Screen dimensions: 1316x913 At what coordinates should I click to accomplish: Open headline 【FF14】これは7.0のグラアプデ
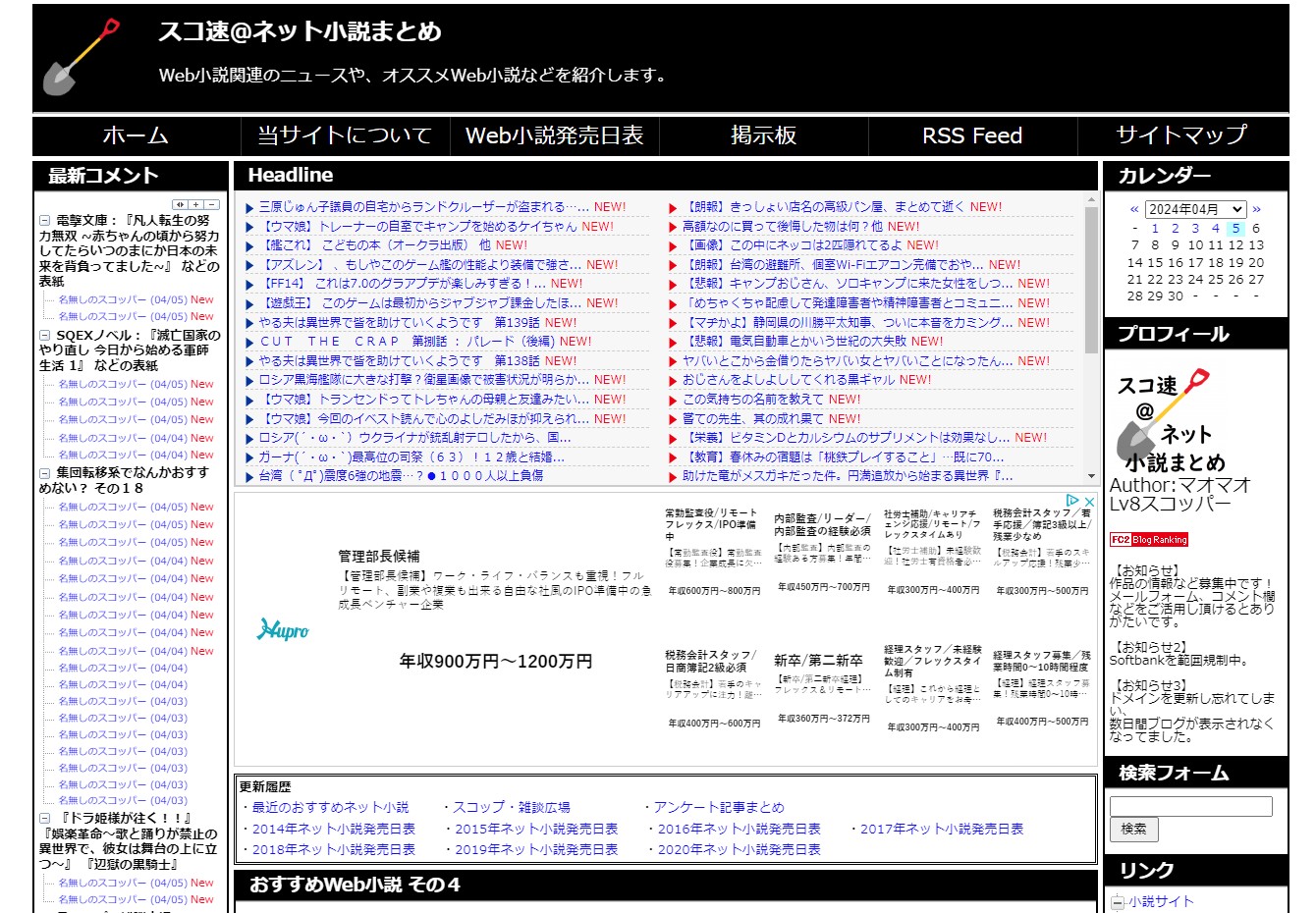pyautogui.click(x=403, y=284)
